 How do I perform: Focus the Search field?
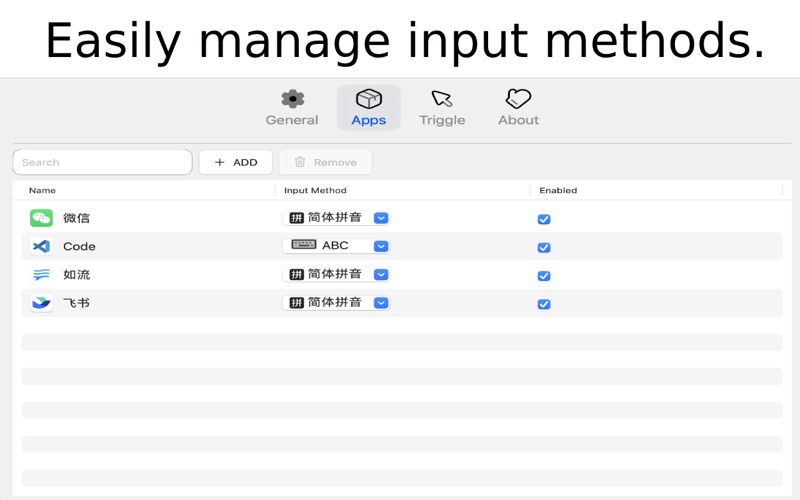tap(102, 162)
